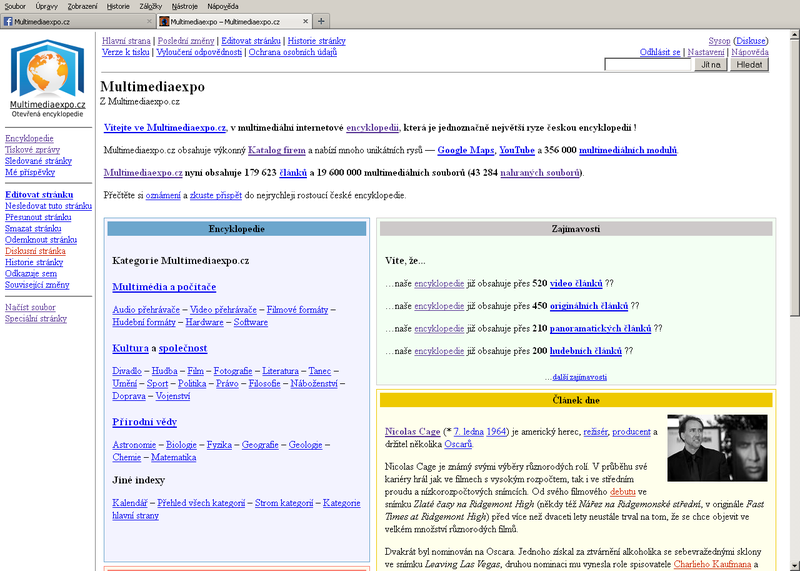
Task: Open the Zobrazení menu
Action: click(82, 7)
